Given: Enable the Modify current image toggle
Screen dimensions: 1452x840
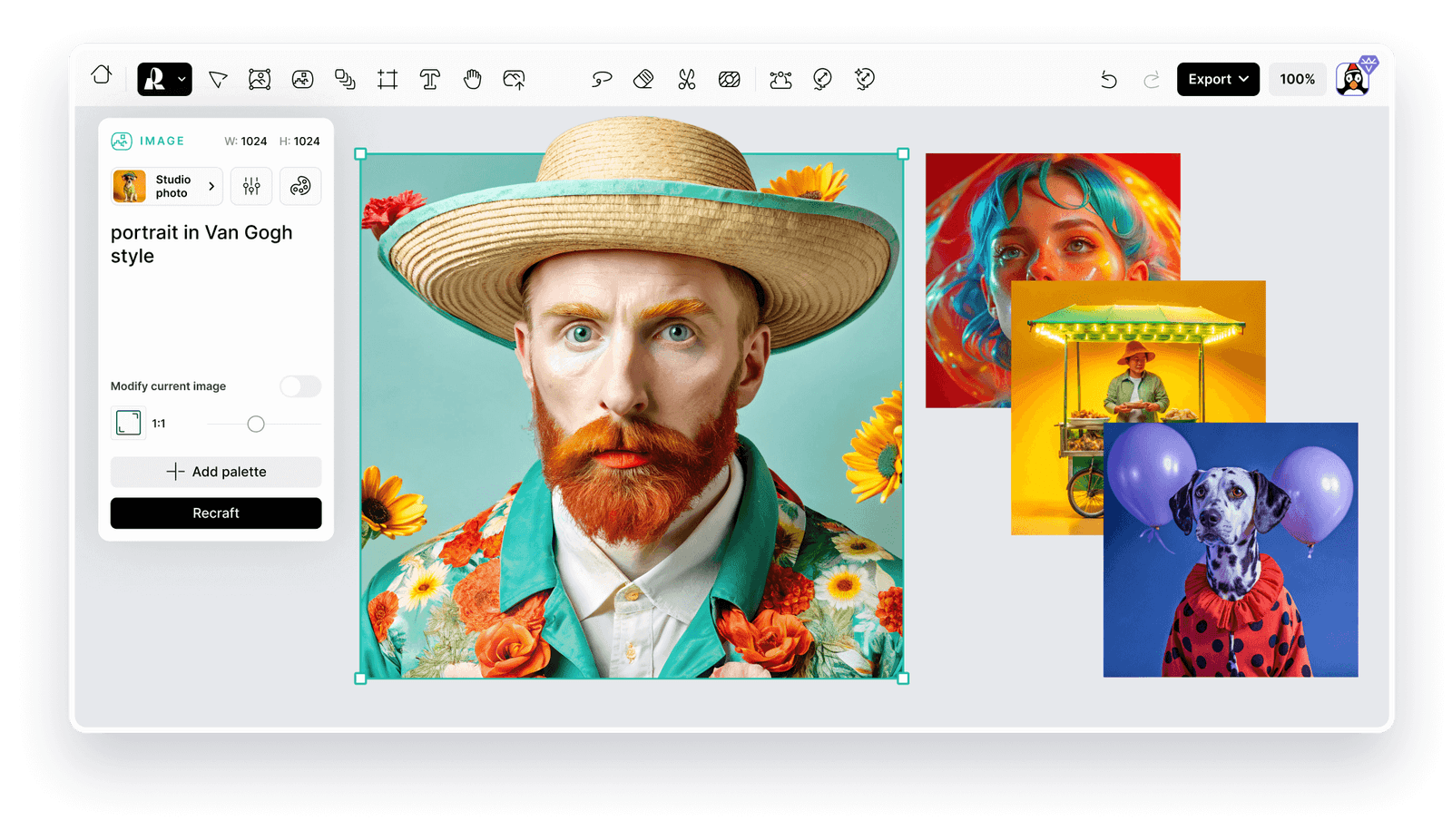Looking at the screenshot, I should 300,386.
